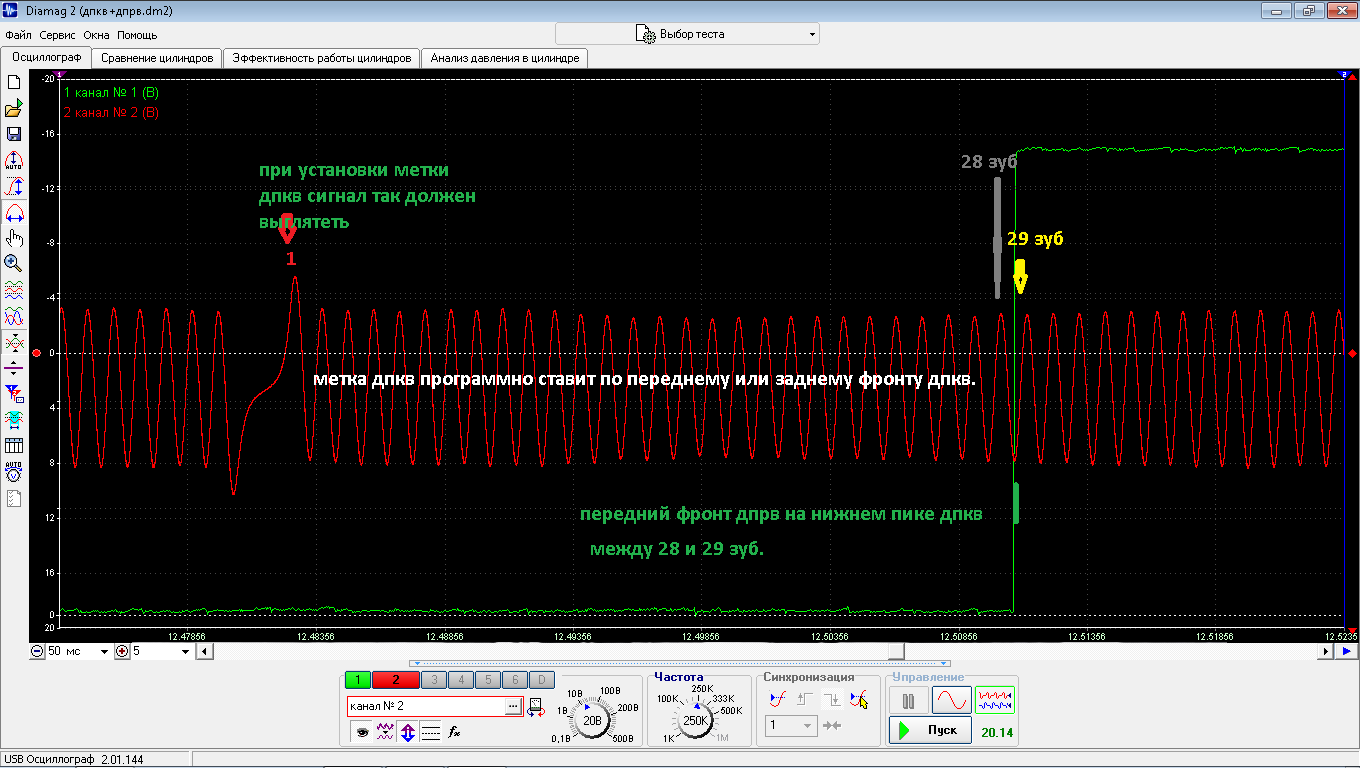Screen dimensions: 1360x768
Task: Toggle channel 2 visibility eye
Action: point(362,732)
